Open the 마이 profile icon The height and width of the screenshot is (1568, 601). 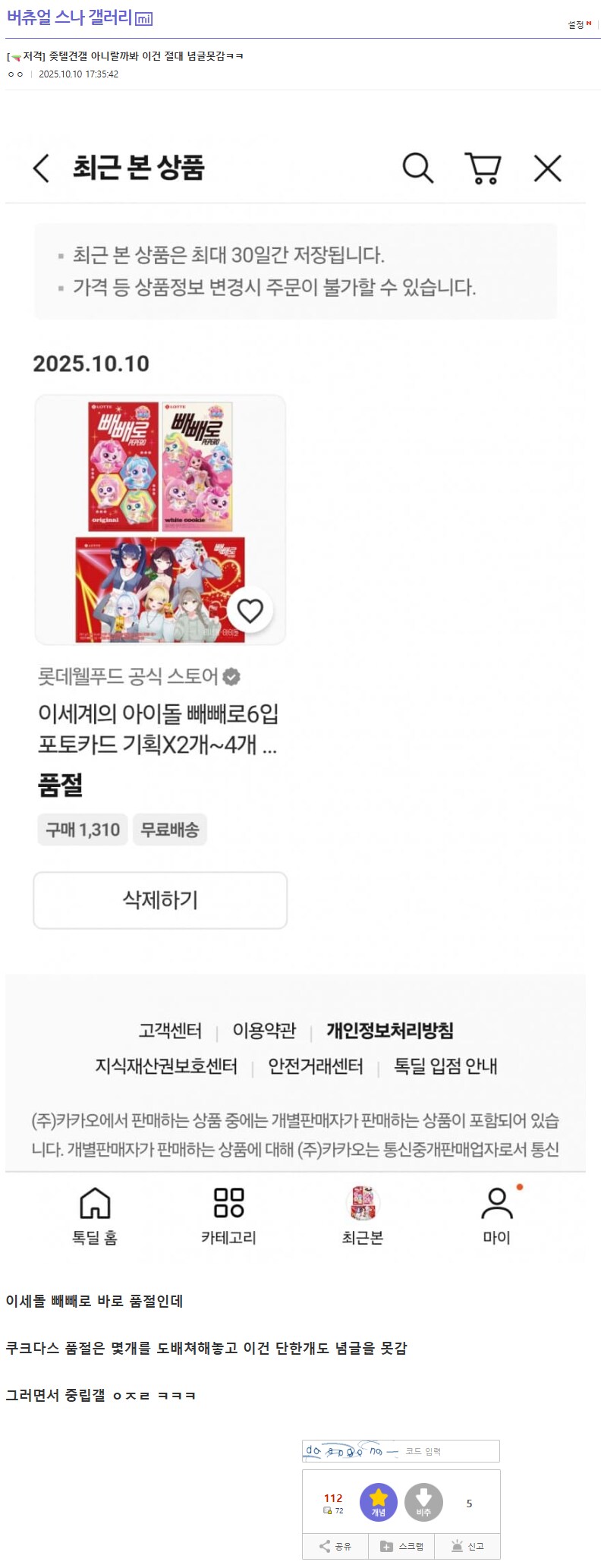[x=497, y=1204]
